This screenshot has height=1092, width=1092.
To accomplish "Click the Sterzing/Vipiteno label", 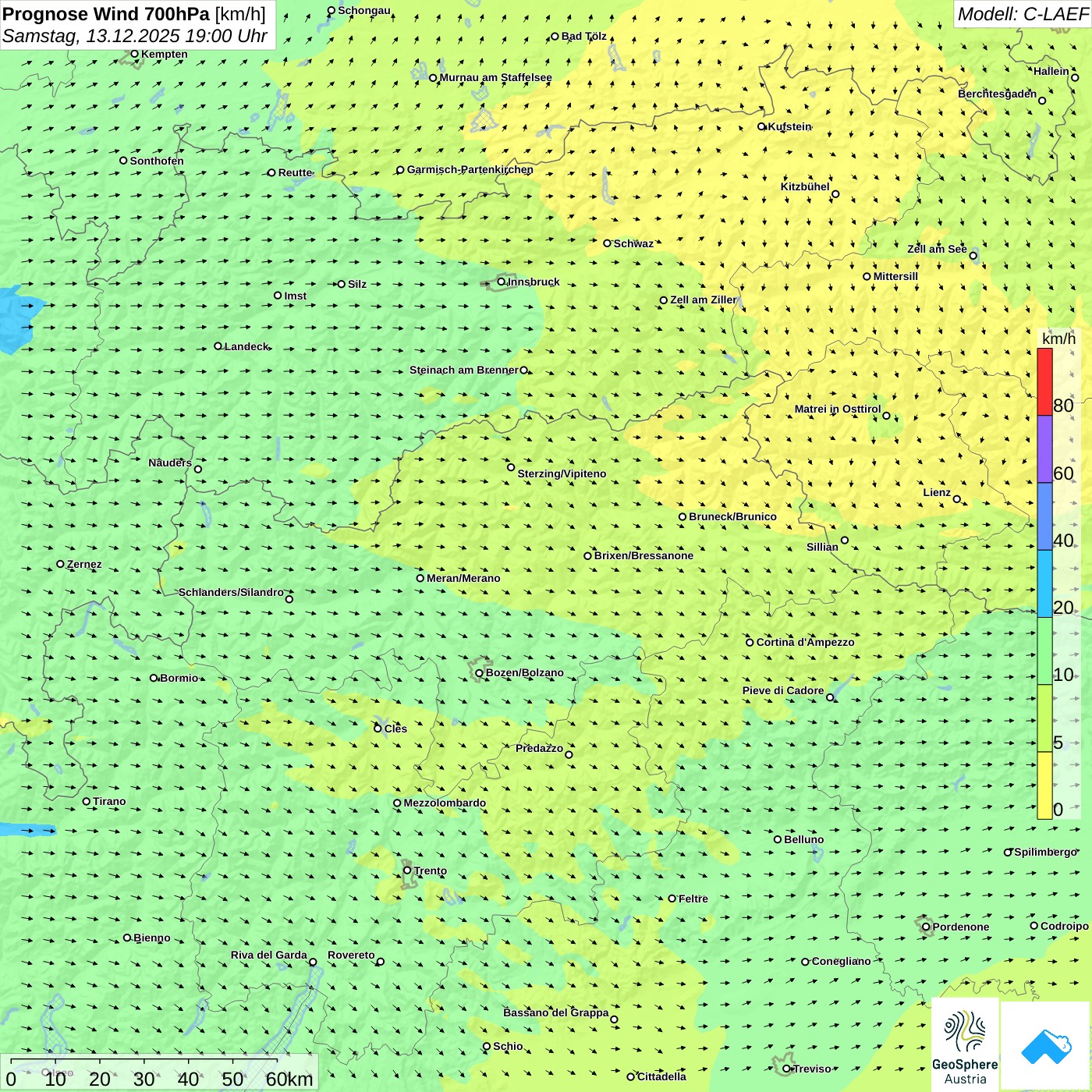I will click(x=562, y=473).
